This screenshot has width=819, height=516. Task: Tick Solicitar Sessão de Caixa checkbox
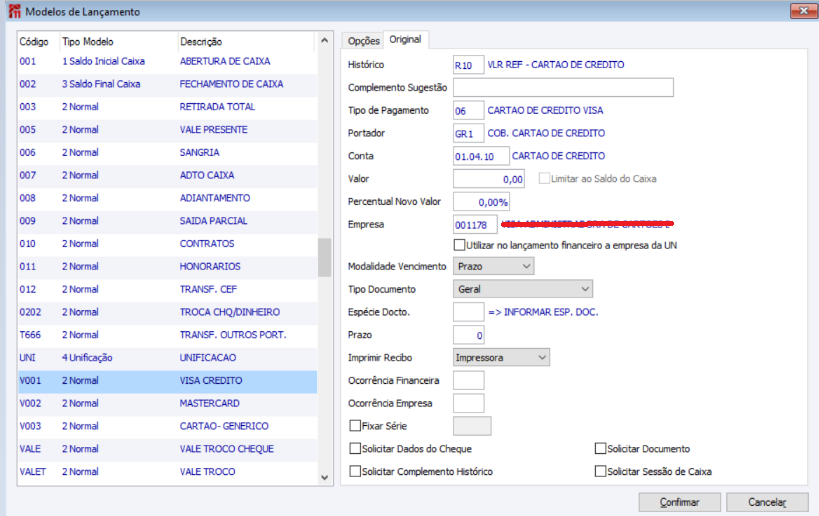click(601, 472)
